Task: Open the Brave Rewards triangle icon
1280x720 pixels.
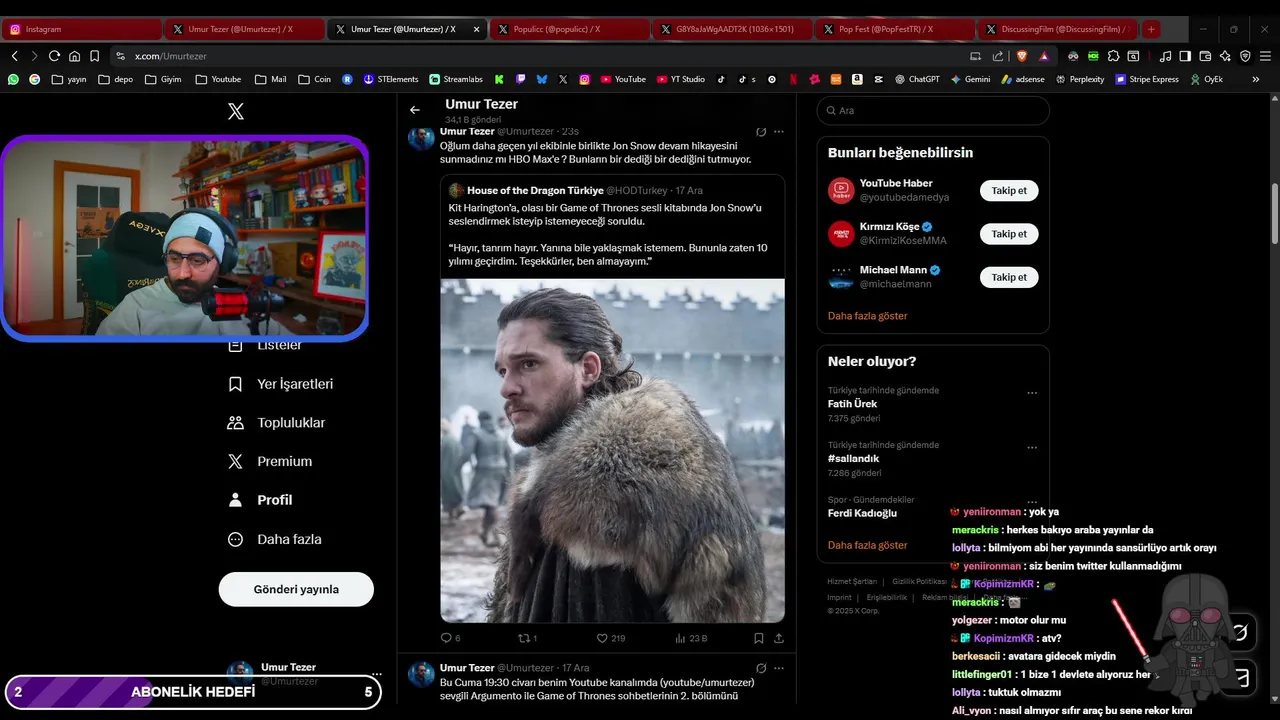Action: [1044, 56]
